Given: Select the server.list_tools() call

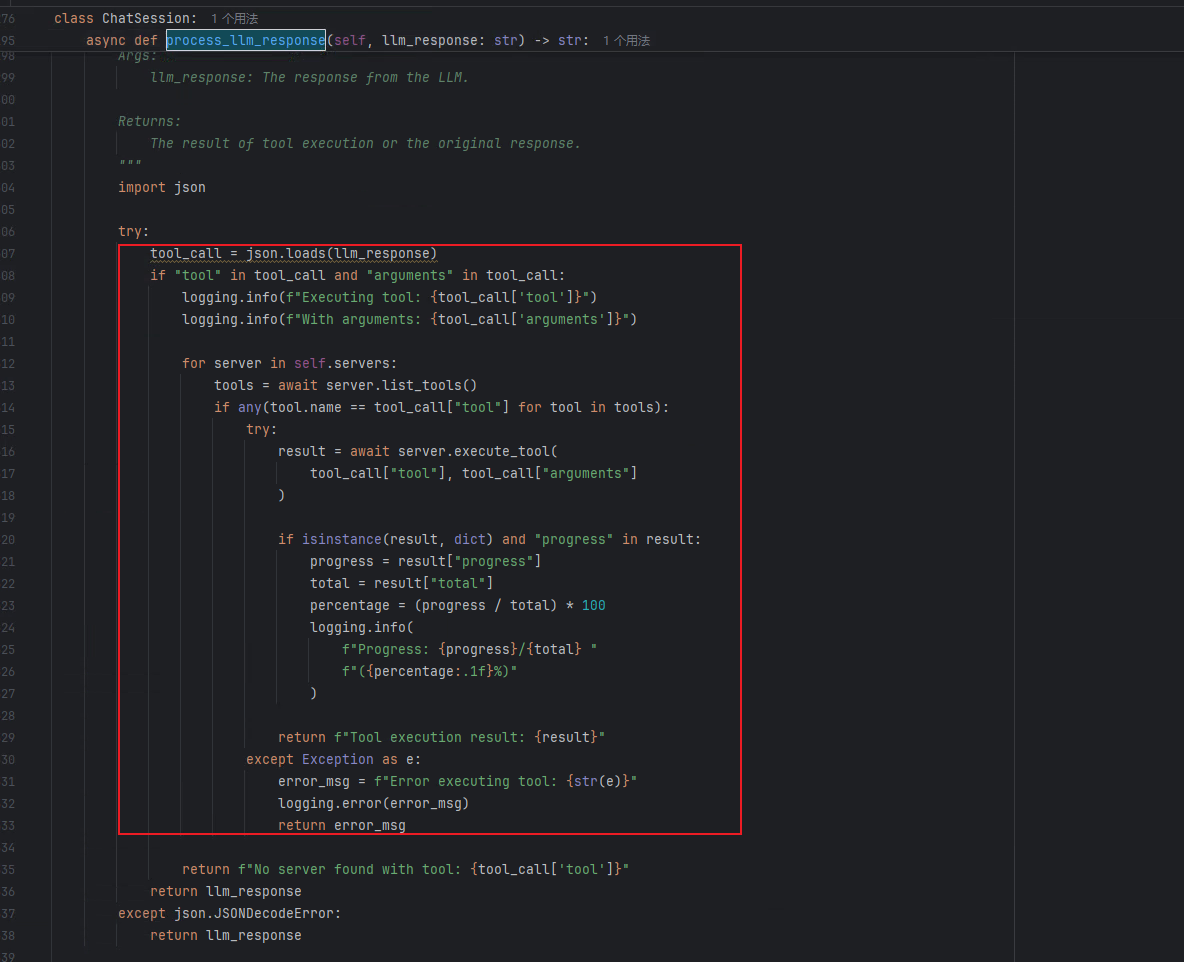Looking at the screenshot, I should (401, 386).
